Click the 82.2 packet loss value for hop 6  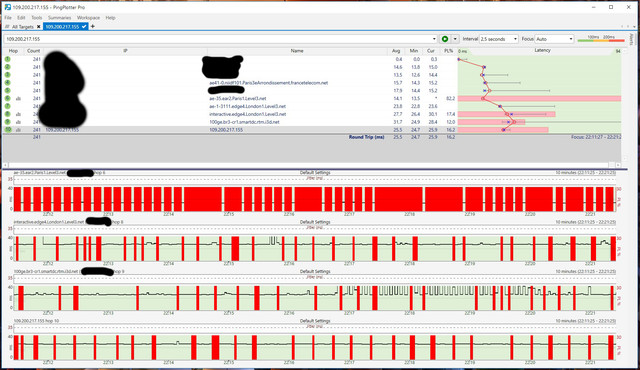pyautogui.click(x=451, y=98)
